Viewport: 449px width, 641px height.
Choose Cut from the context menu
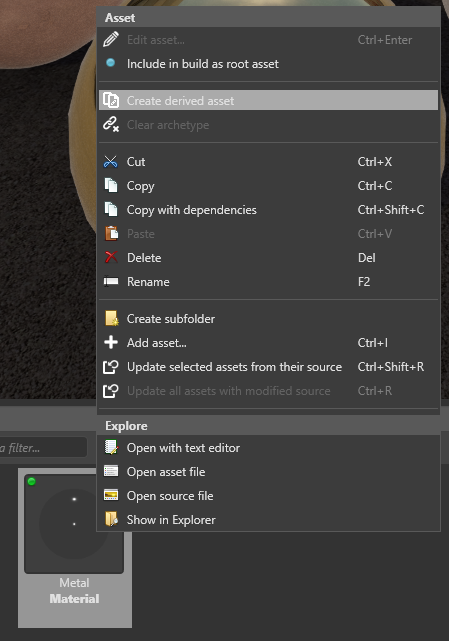point(268,161)
